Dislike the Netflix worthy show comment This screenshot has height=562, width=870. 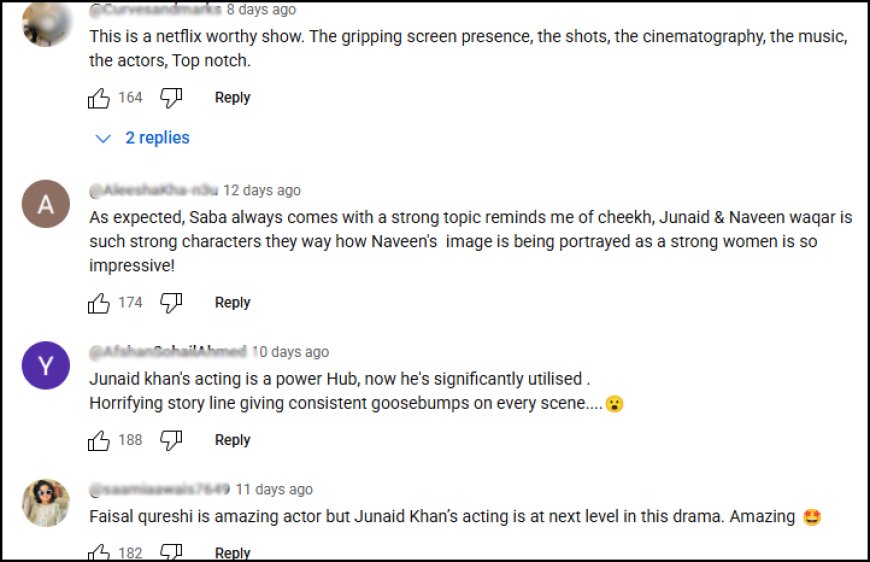(171, 98)
